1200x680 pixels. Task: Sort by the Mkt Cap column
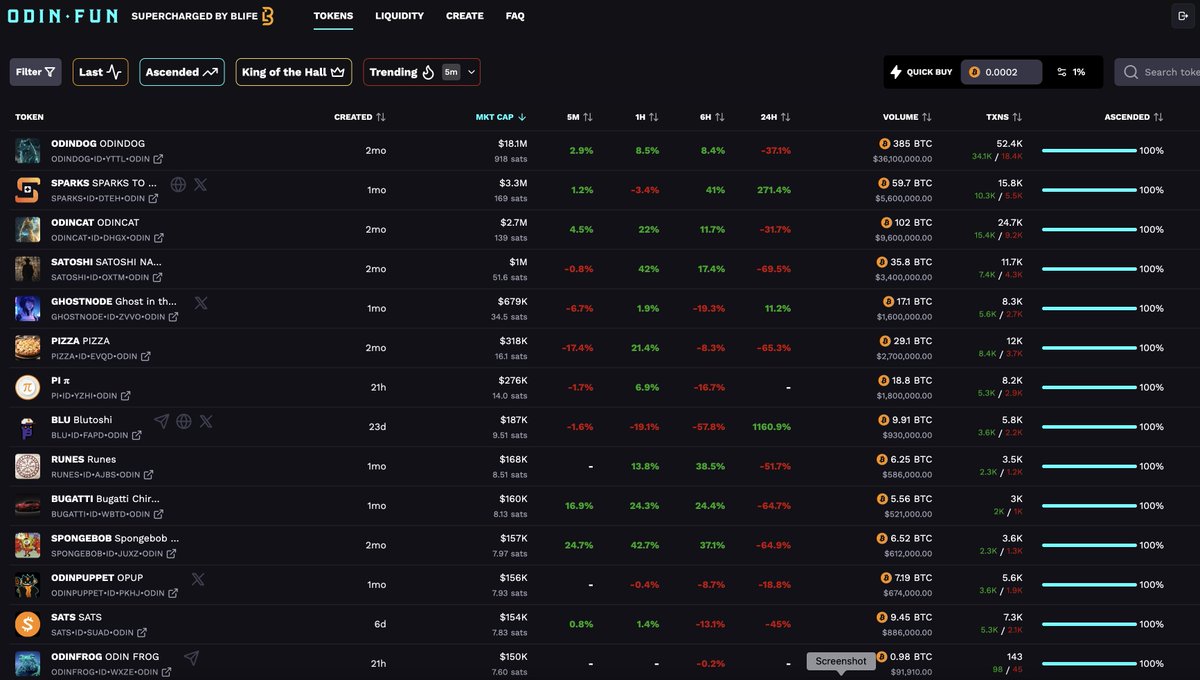click(x=501, y=117)
